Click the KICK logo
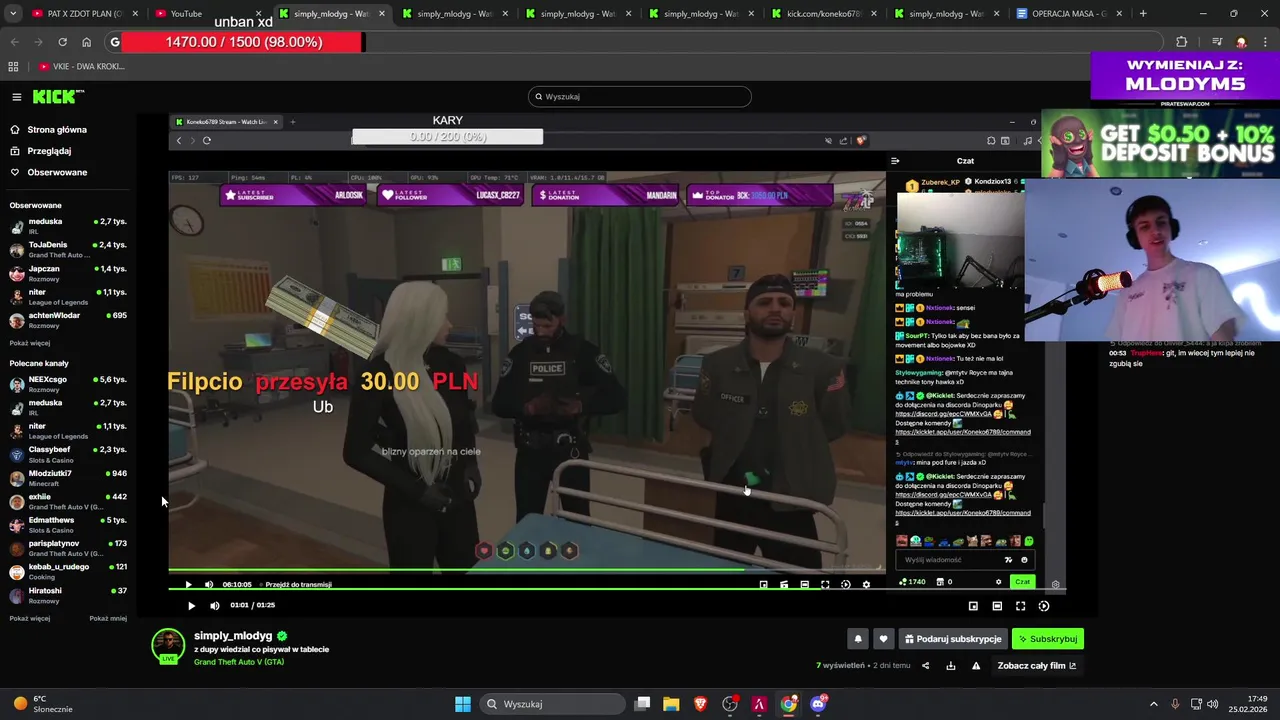1280x720 pixels. click(58, 97)
